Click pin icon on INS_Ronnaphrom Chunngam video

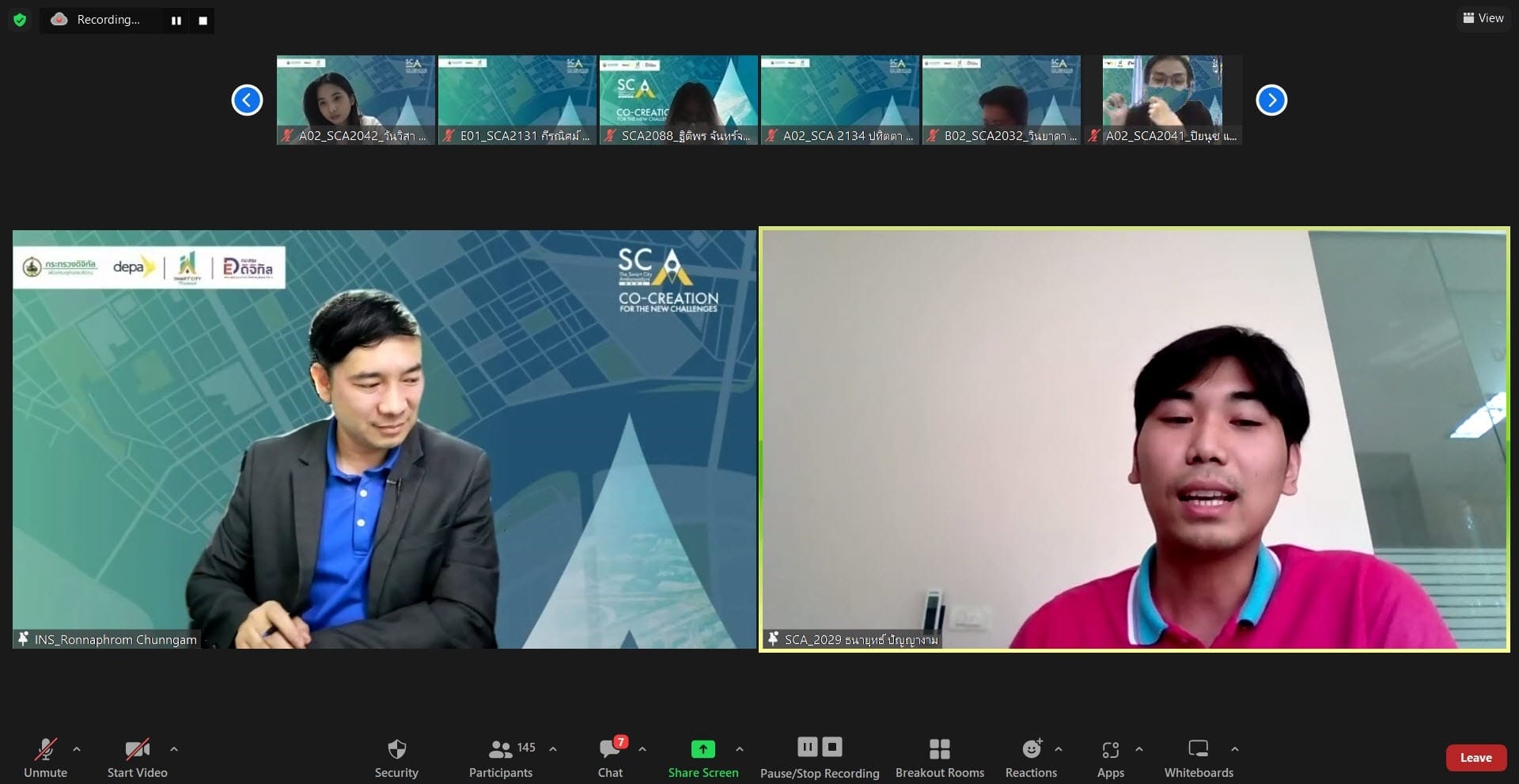pyautogui.click(x=24, y=638)
